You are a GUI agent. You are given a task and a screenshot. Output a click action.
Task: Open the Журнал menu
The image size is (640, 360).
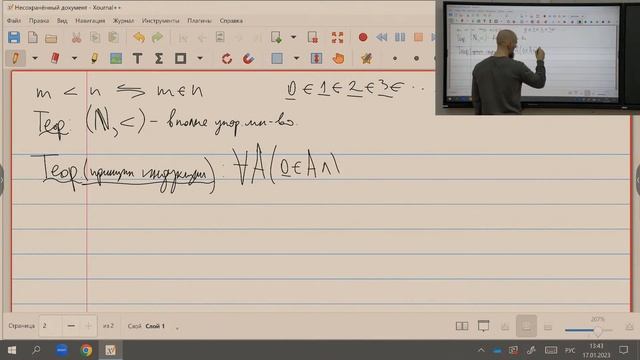tap(123, 20)
